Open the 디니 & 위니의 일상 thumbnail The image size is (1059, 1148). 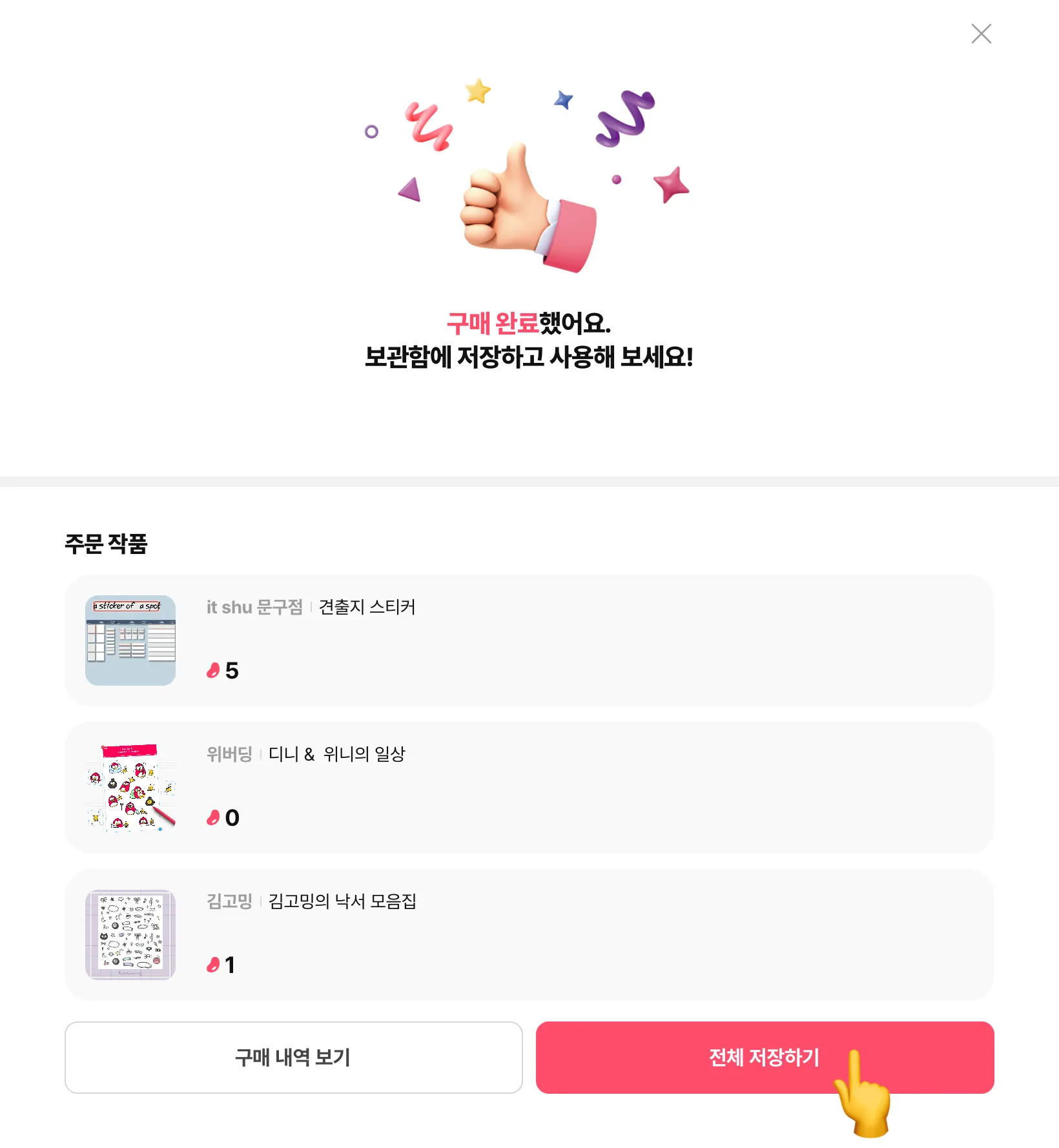coord(130,788)
